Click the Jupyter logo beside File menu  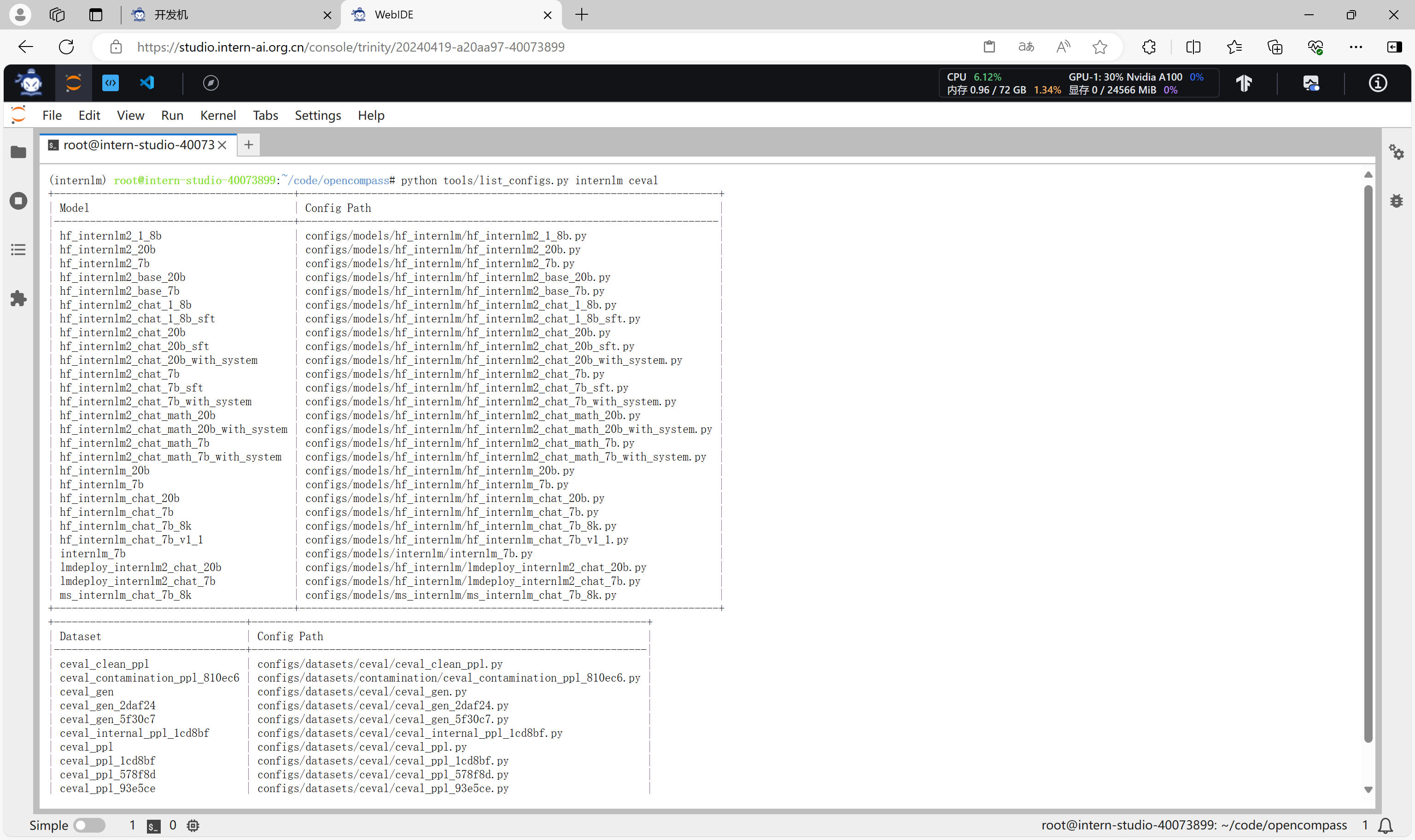coord(19,115)
